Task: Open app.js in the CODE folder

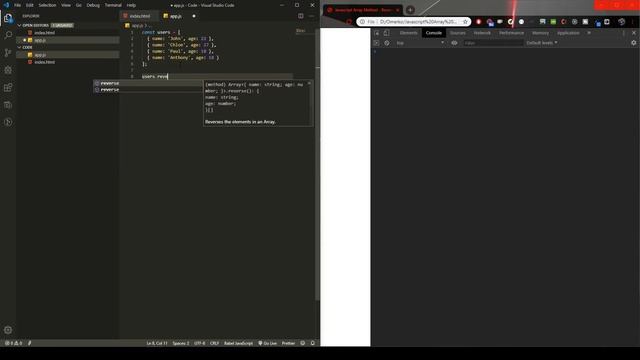Action: point(67,55)
